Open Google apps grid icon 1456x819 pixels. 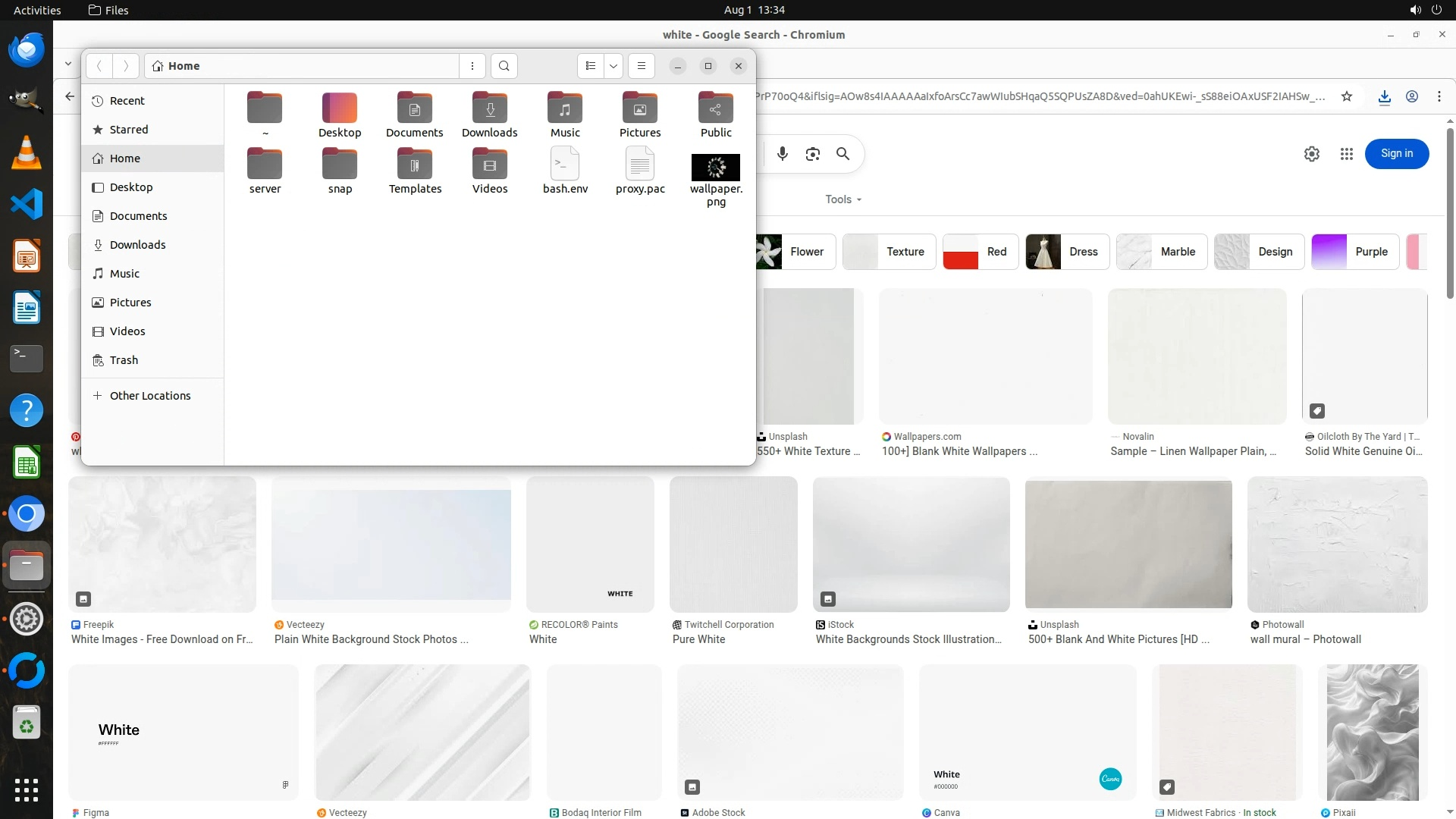1347,154
